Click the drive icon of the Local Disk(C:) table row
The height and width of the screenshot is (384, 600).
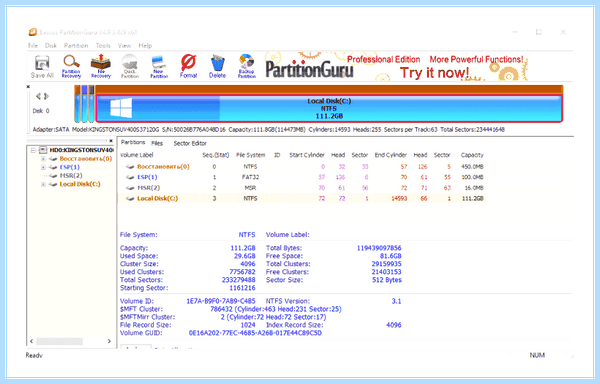130,199
